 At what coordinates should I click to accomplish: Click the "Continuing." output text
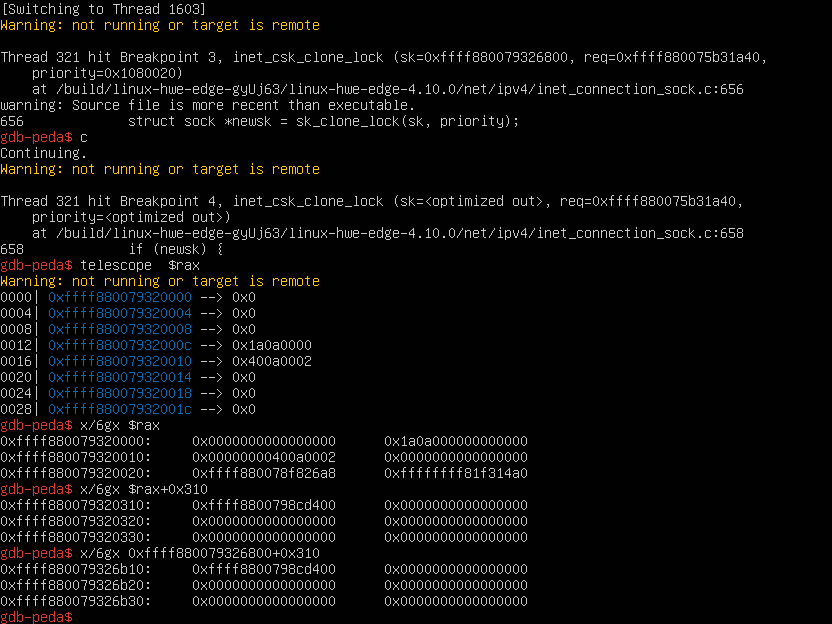(44, 153)
